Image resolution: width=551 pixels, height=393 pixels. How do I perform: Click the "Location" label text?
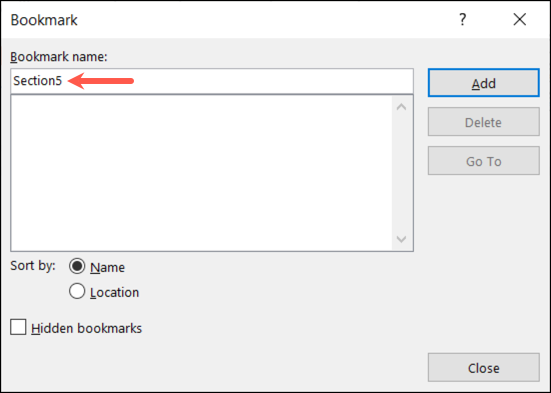[x=115, y=292]
